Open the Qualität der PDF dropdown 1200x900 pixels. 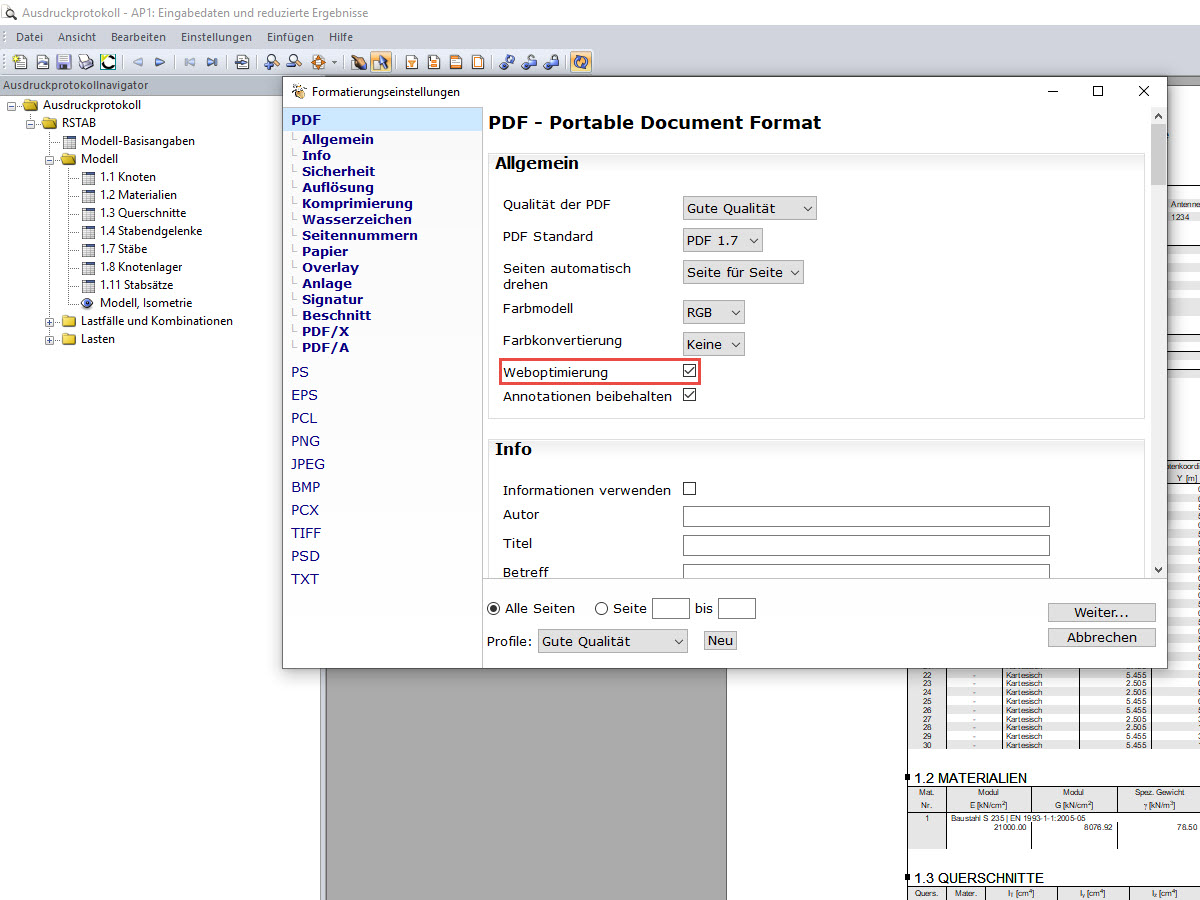pos(749,207)
